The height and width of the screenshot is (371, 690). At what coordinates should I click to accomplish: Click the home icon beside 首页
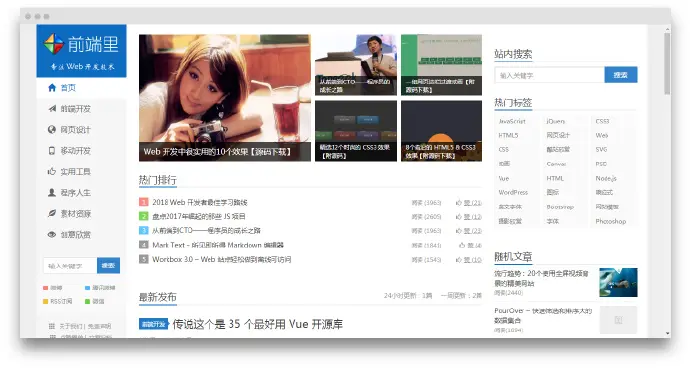[52, 88]
